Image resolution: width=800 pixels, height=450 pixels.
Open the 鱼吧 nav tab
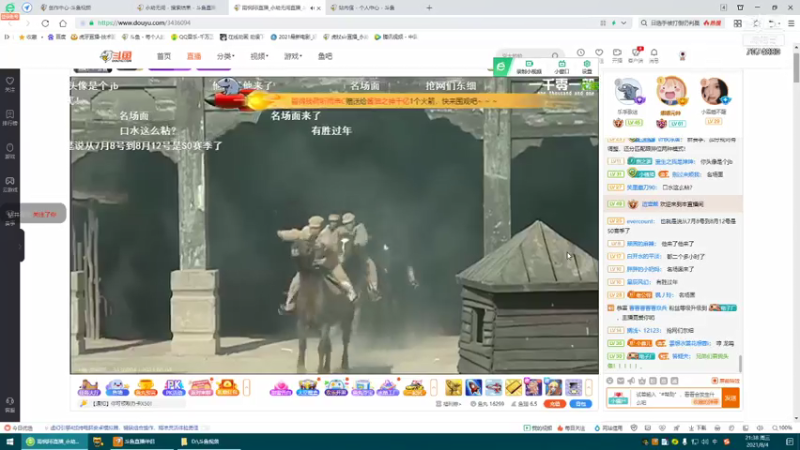click(x=325, y=56)
